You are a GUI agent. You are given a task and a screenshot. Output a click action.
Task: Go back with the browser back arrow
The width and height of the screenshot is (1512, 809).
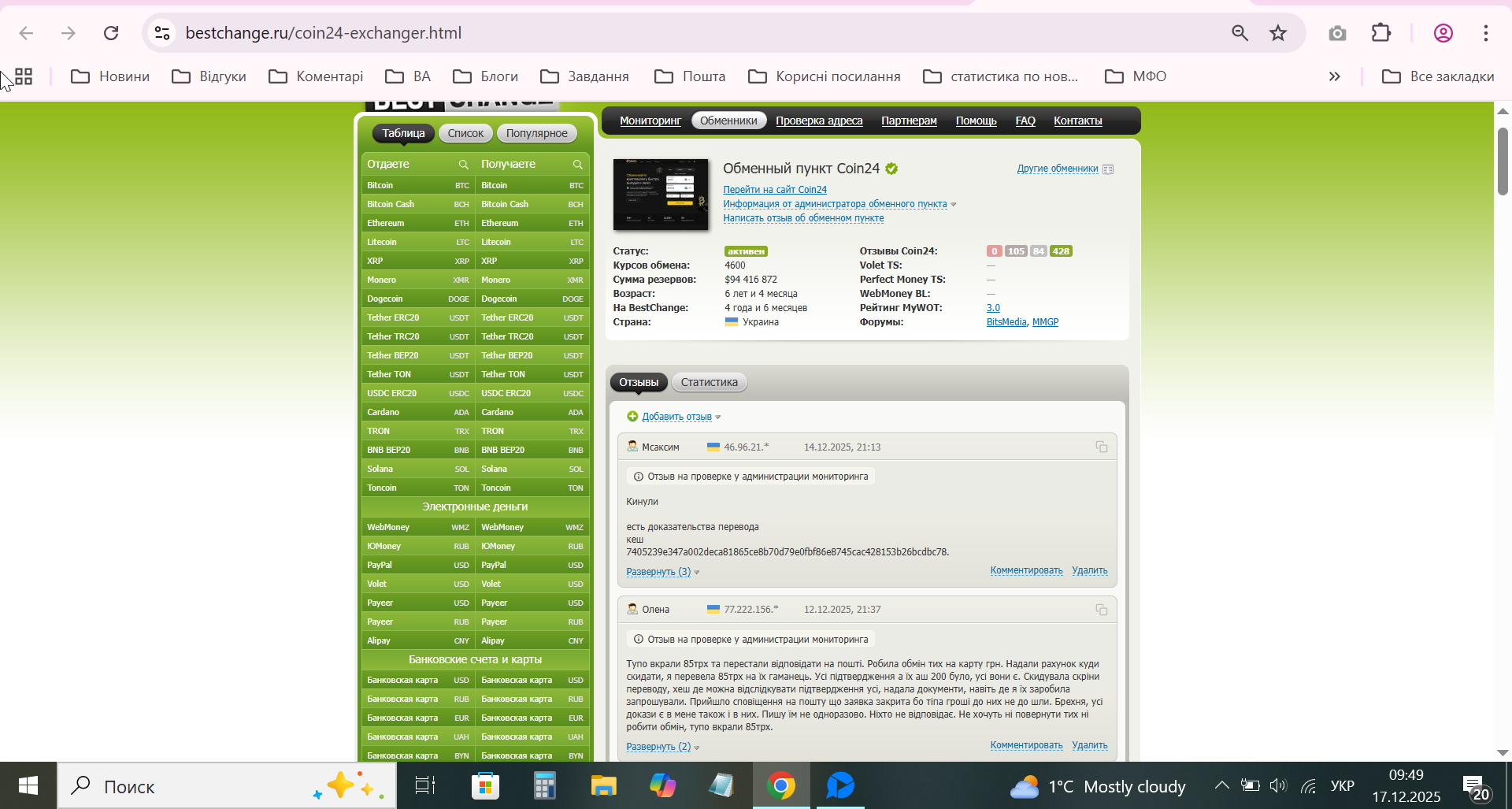(x=26, y=33)
